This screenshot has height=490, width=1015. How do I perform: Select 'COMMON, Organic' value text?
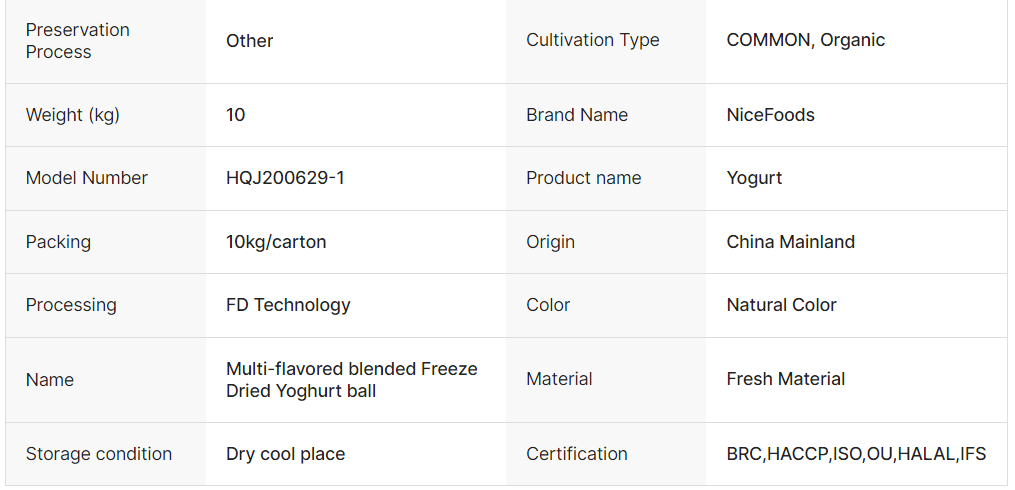[805, 40]
